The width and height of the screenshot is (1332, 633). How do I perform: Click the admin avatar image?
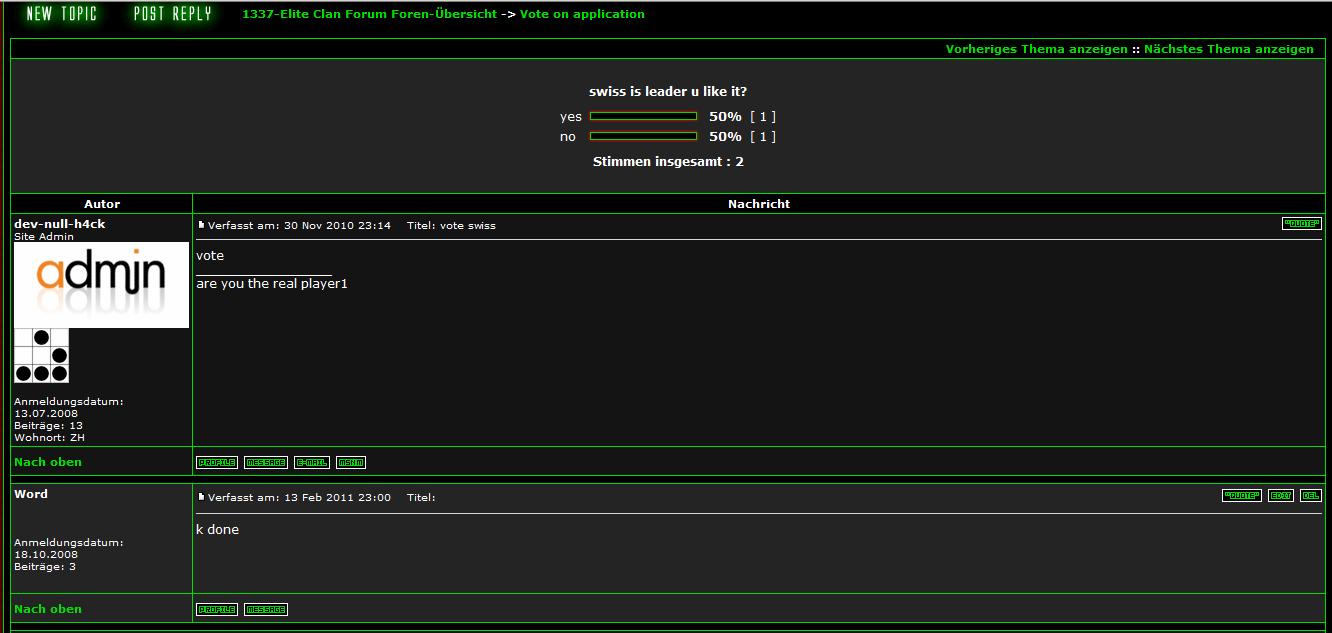click(x=101, y=284)
